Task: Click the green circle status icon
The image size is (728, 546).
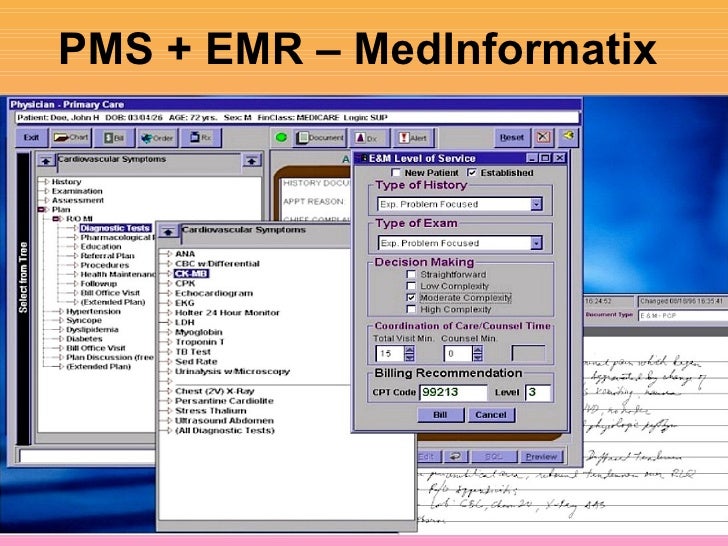Action: pos(281,137)
